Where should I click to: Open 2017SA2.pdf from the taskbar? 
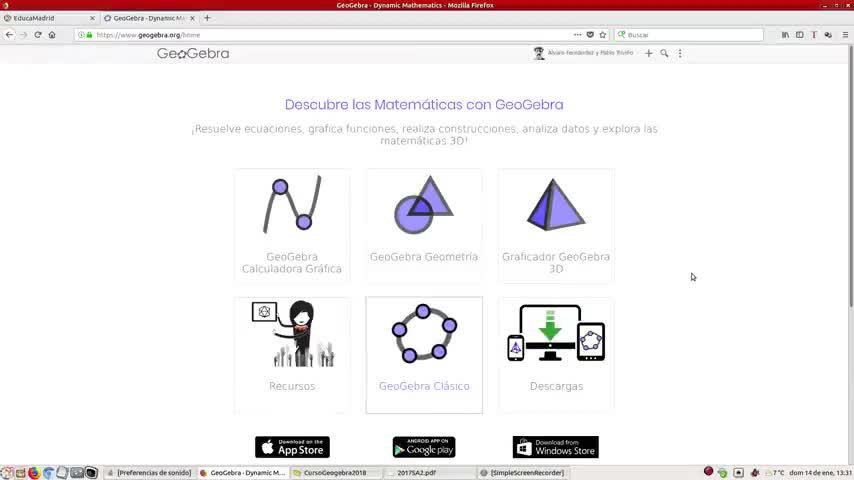tap(429, 473)
